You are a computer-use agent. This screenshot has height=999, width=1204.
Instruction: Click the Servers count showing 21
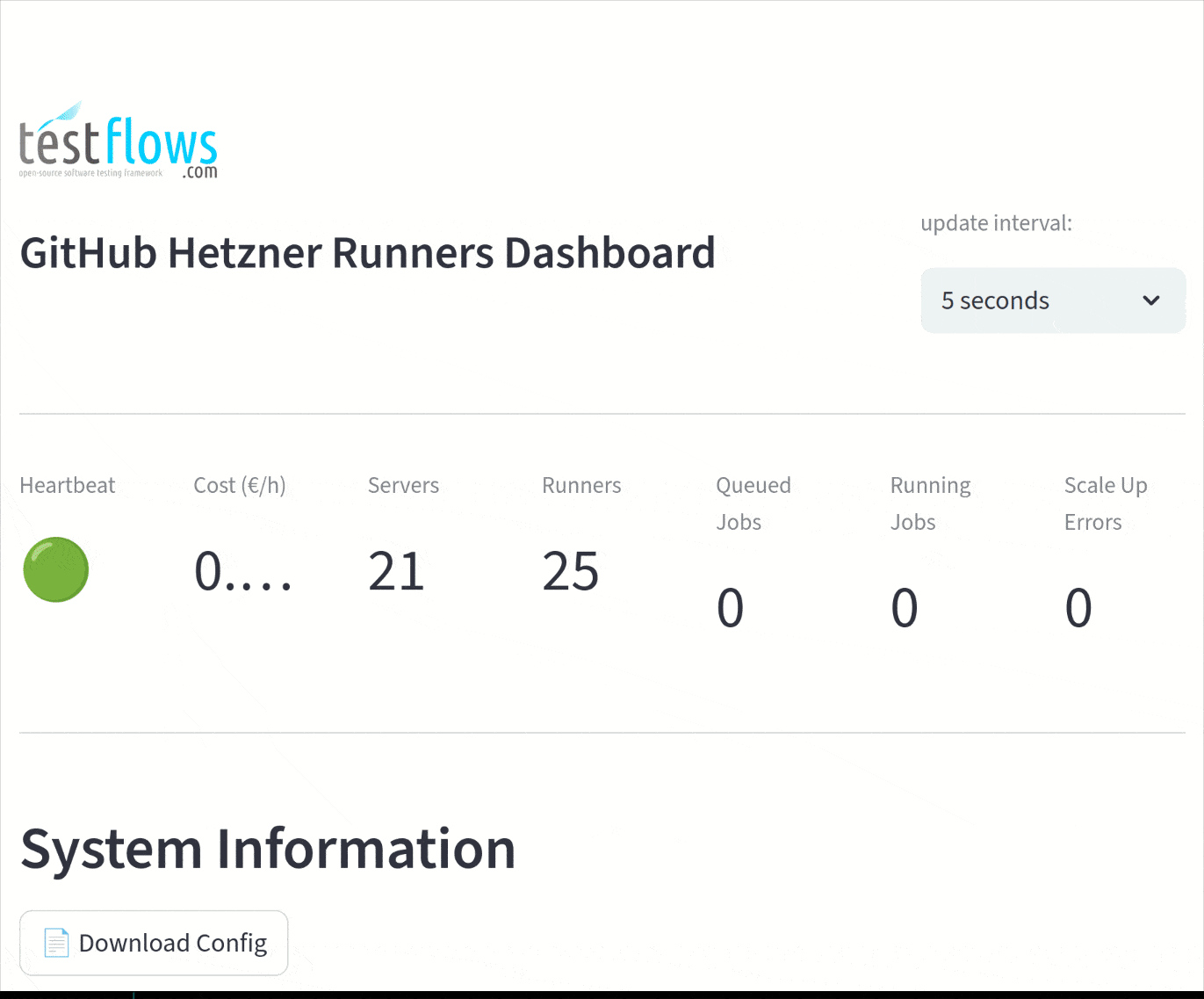(x=397, y=571)
